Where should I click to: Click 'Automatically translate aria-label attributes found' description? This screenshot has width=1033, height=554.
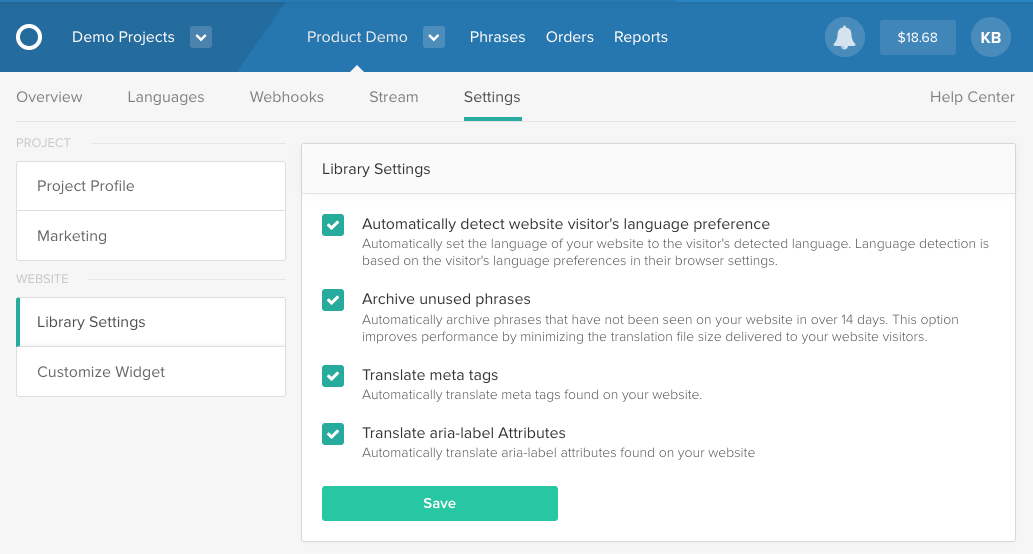(x=559, y=453)
